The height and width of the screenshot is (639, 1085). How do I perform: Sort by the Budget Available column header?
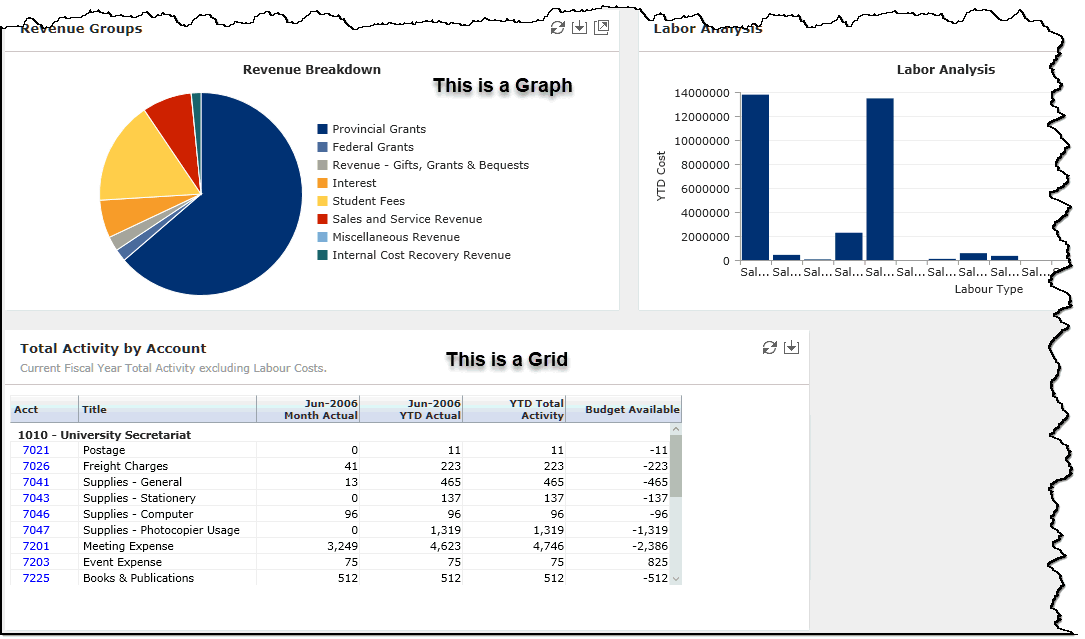tap(631, 409)
